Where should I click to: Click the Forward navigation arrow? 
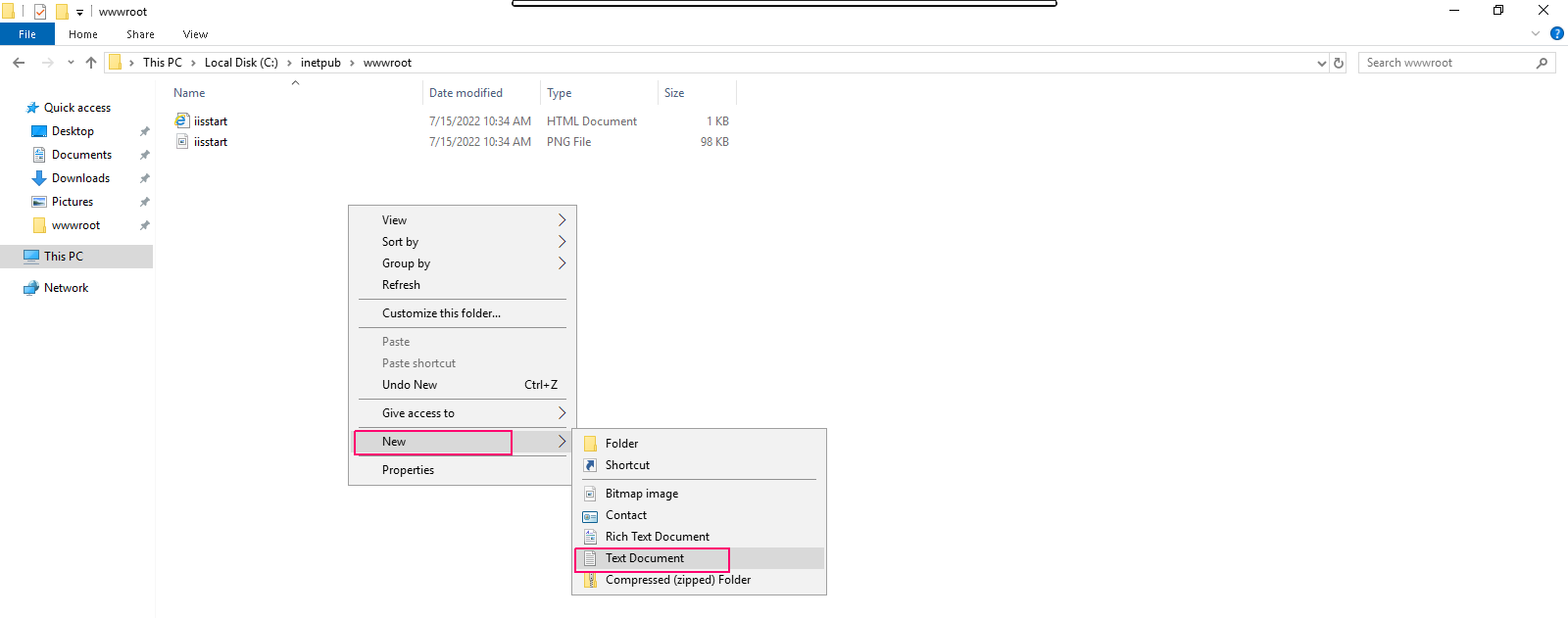click(x=47, y=63)
